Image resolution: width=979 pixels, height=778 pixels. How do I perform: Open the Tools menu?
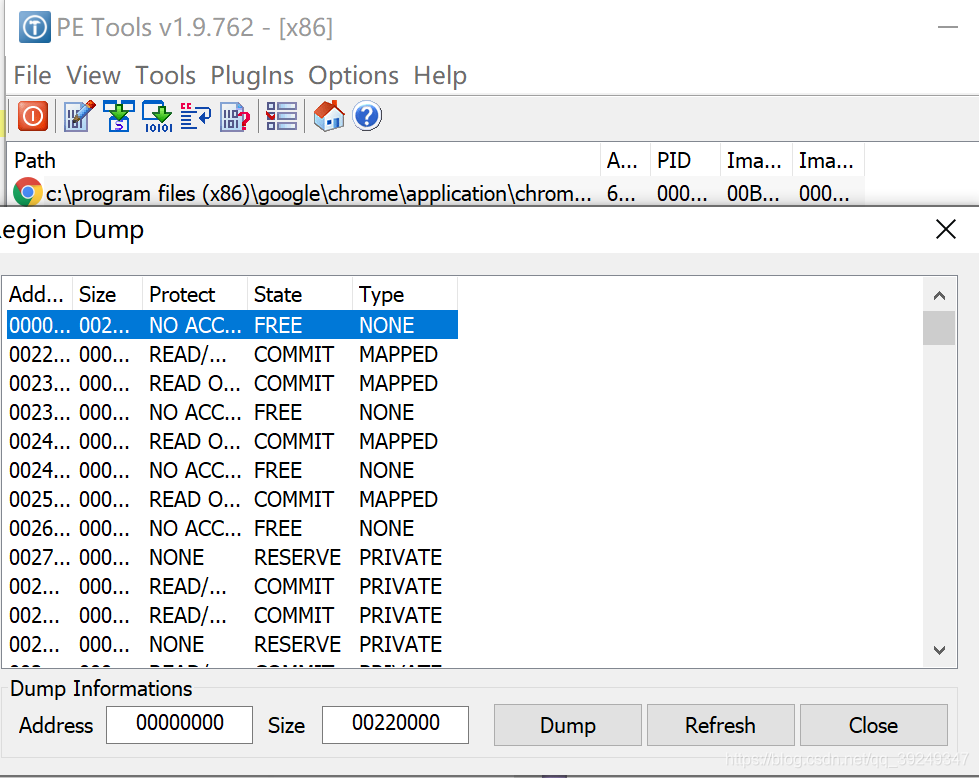click(x=165, y=75)
